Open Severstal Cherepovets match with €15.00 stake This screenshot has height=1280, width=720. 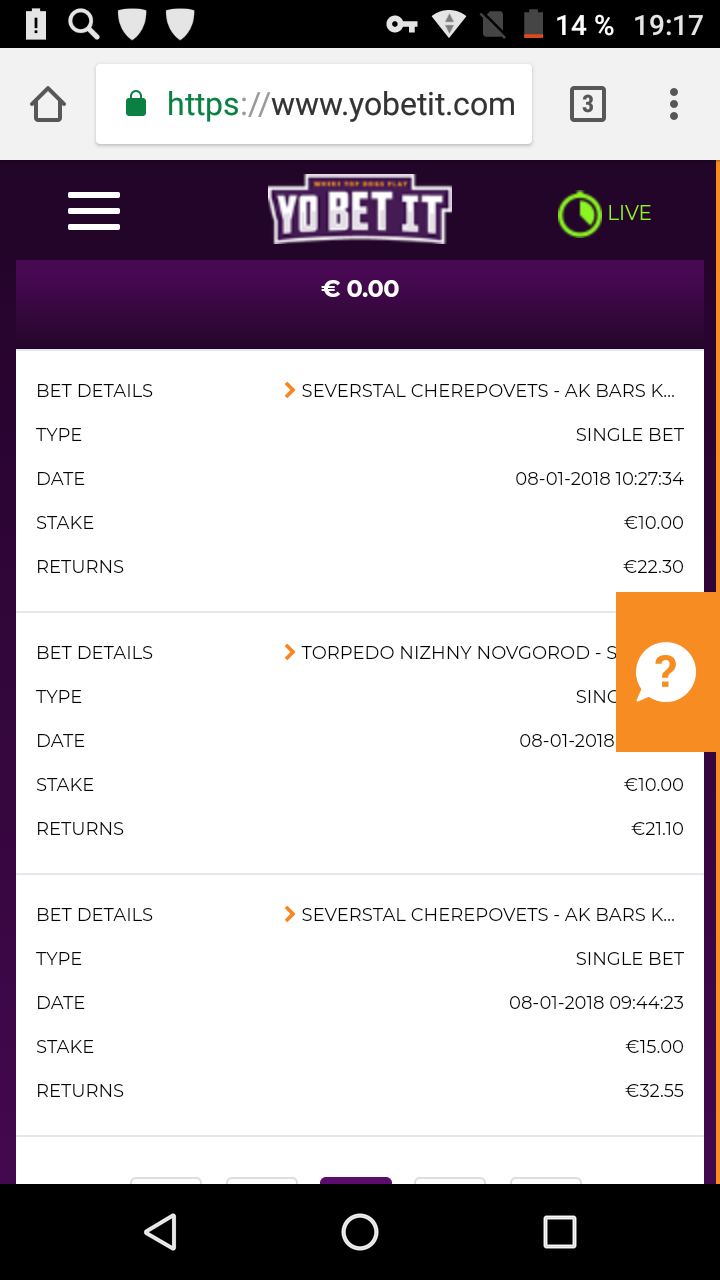tap(488, 914)
